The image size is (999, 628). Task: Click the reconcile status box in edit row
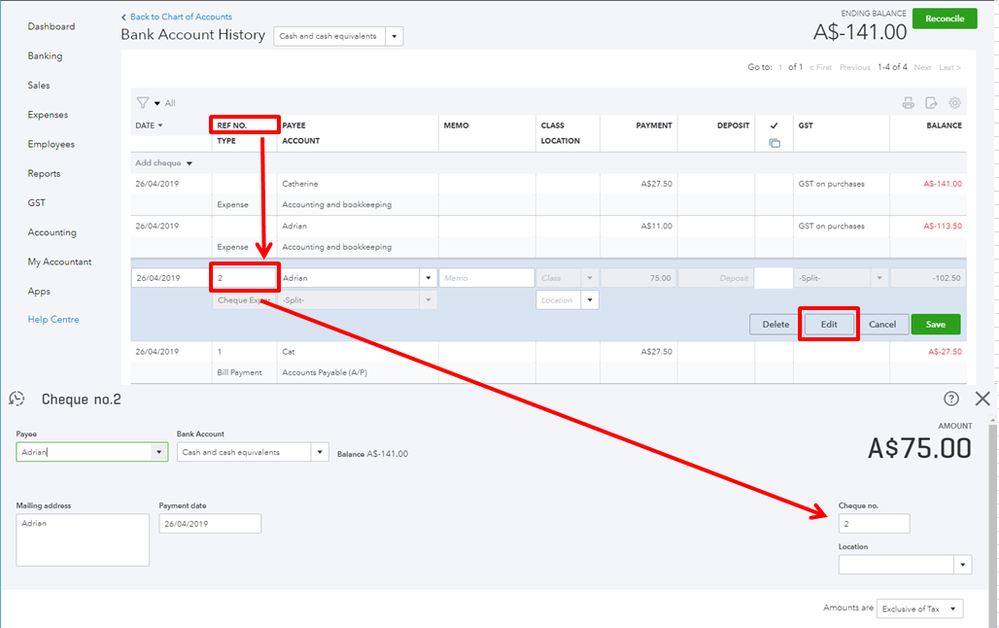(x=773, y=278)
